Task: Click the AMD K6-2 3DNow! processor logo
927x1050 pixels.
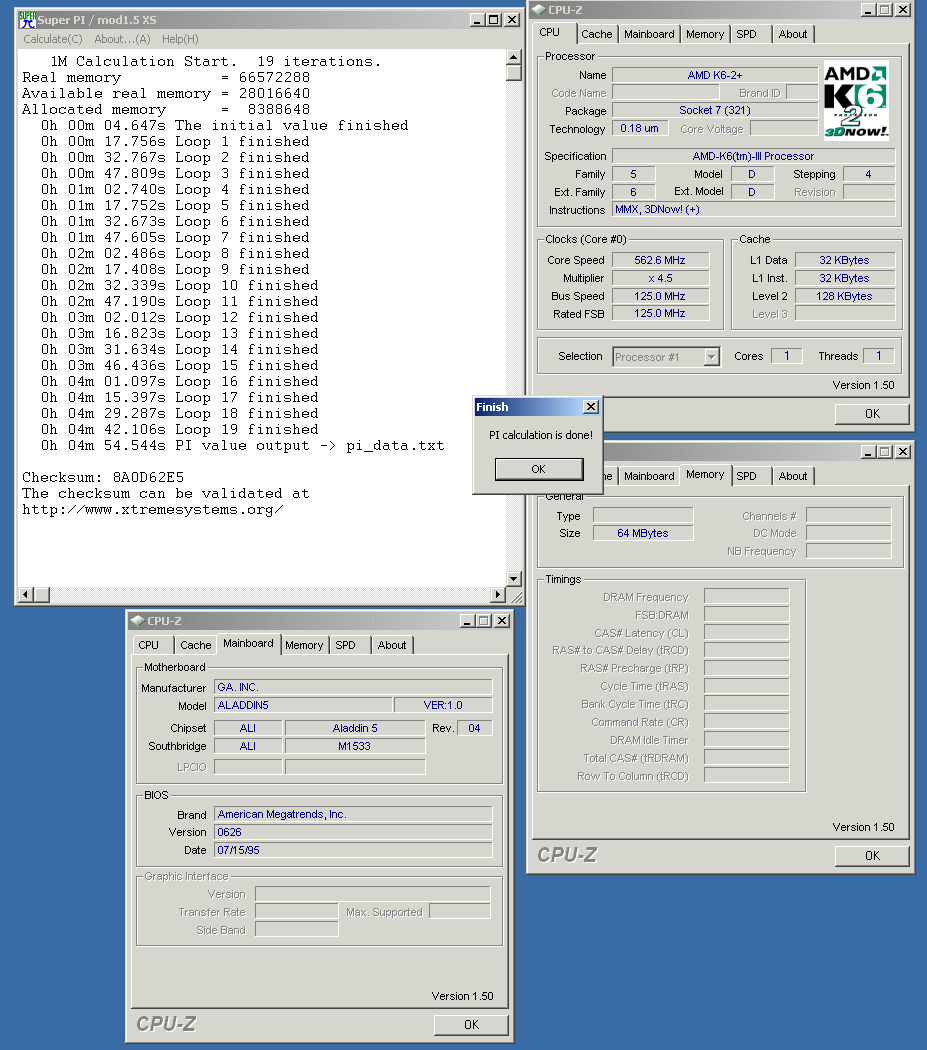Action: click(x=855, y=101)
